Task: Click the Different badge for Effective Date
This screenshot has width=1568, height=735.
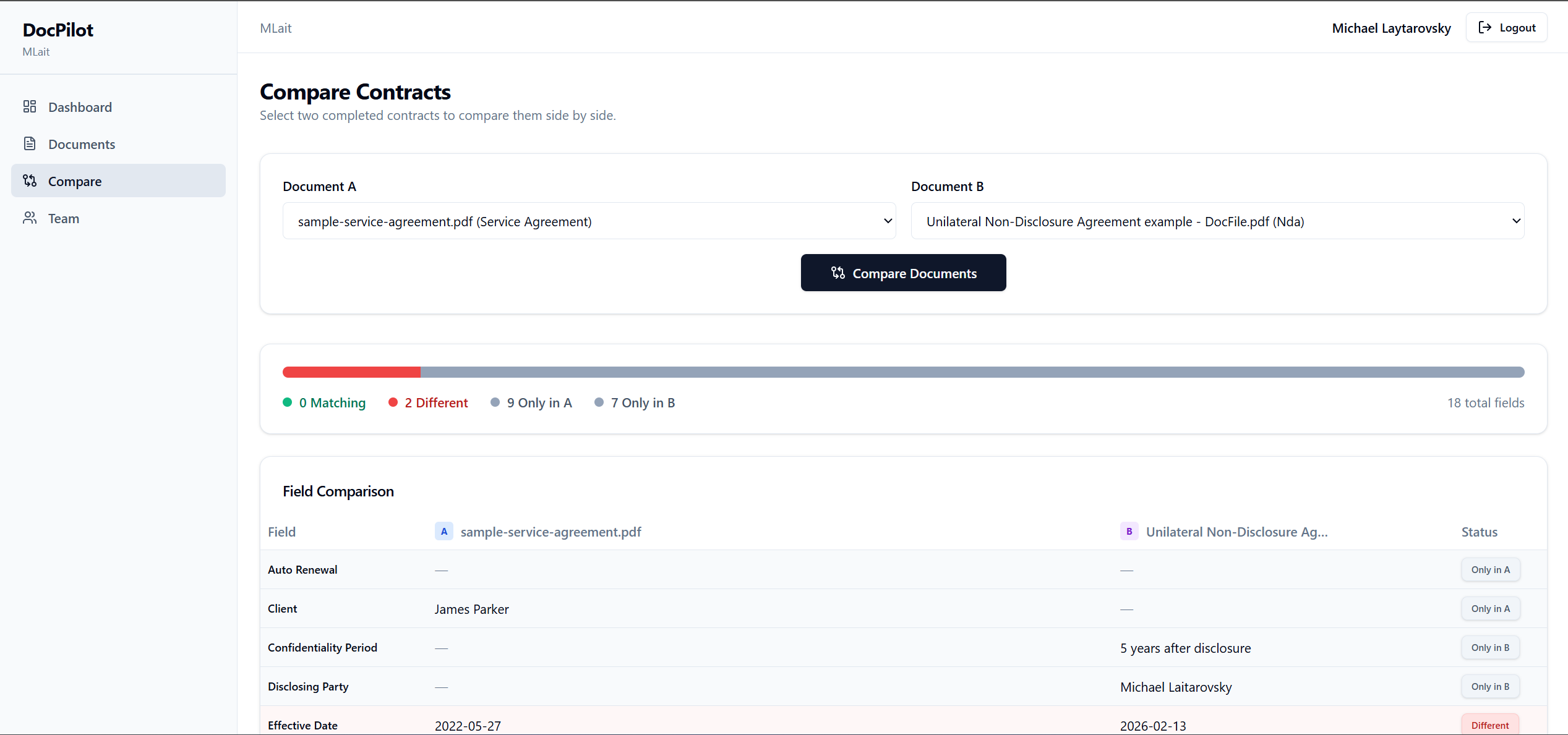Action: coord(1491,725)
